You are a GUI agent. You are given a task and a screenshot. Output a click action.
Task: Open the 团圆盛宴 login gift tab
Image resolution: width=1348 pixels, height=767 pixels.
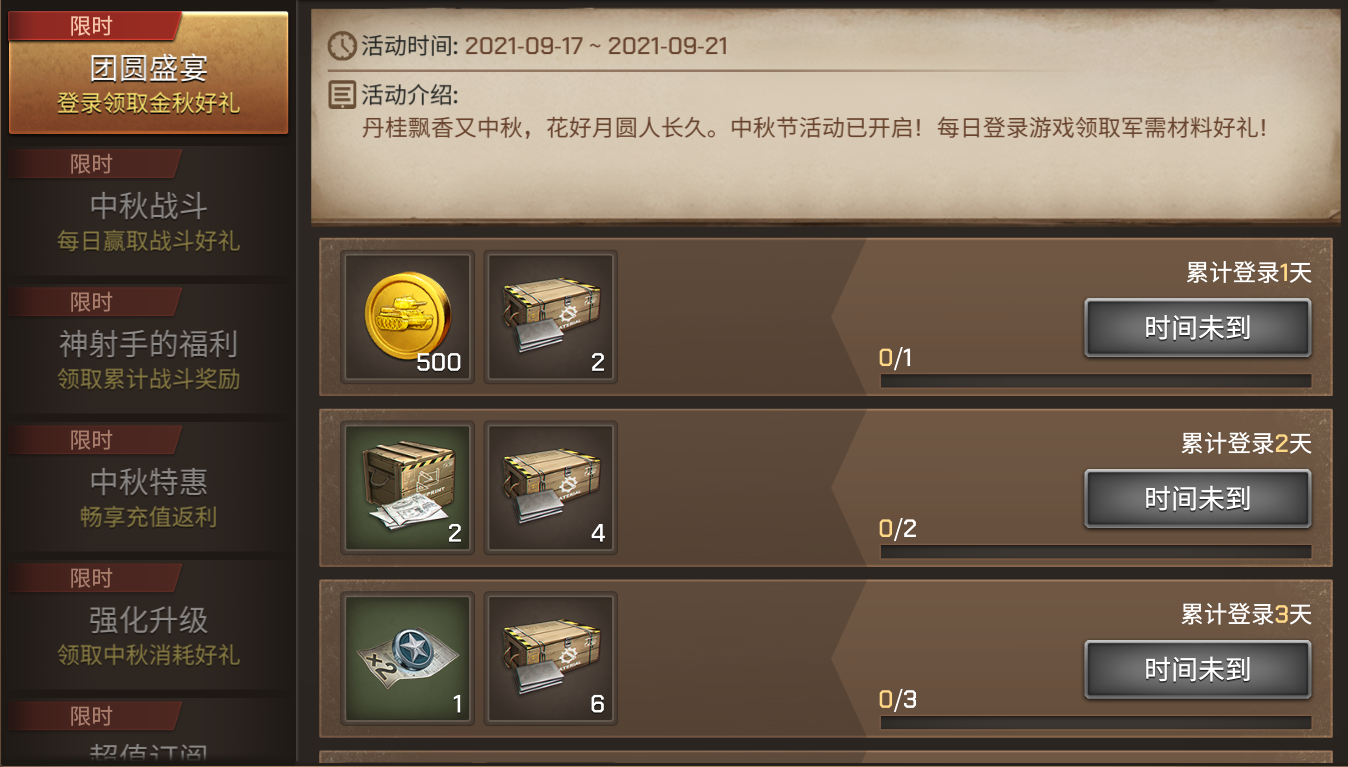tap(148, 72)
